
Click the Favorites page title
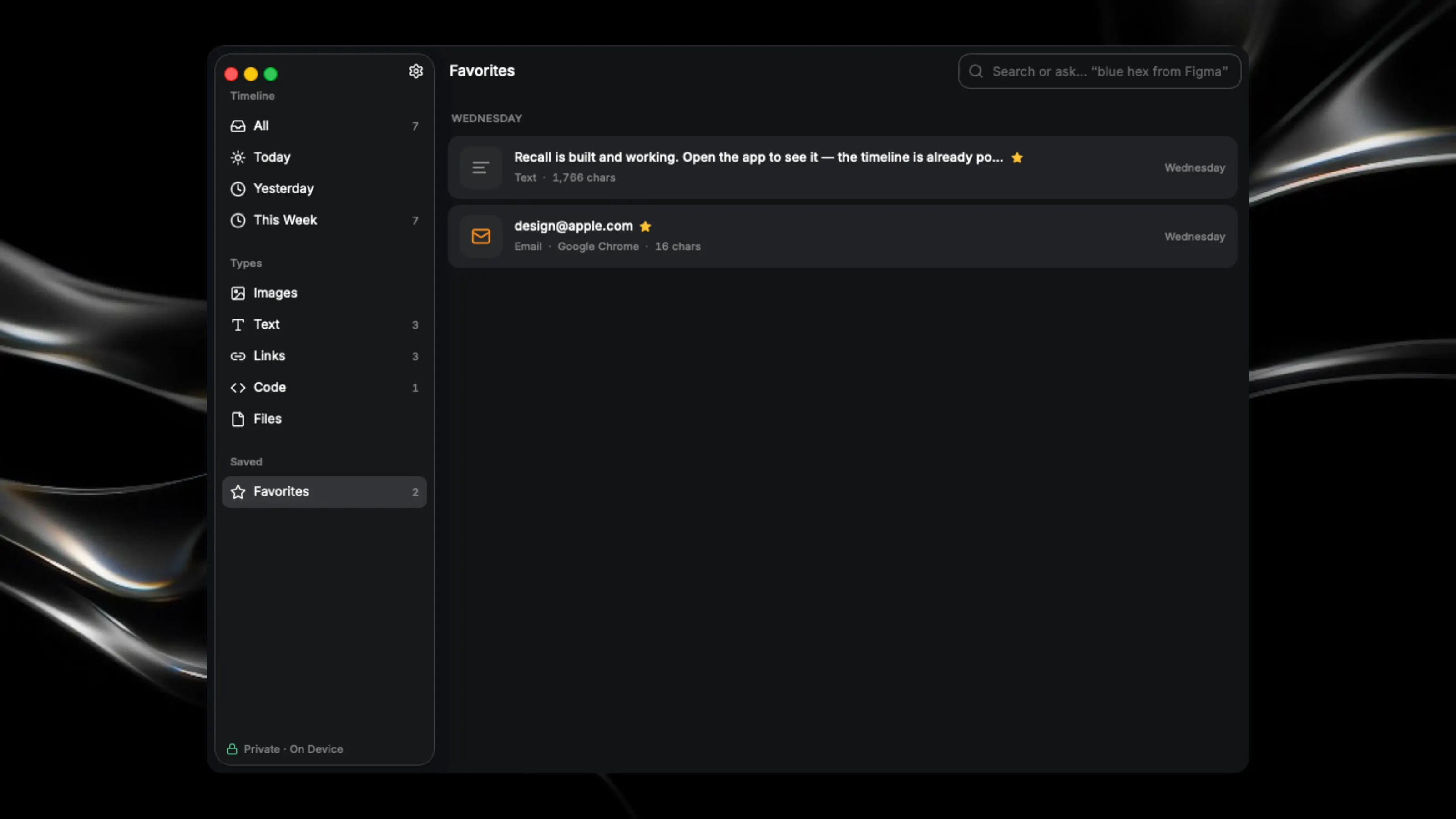tap(481, 71)
